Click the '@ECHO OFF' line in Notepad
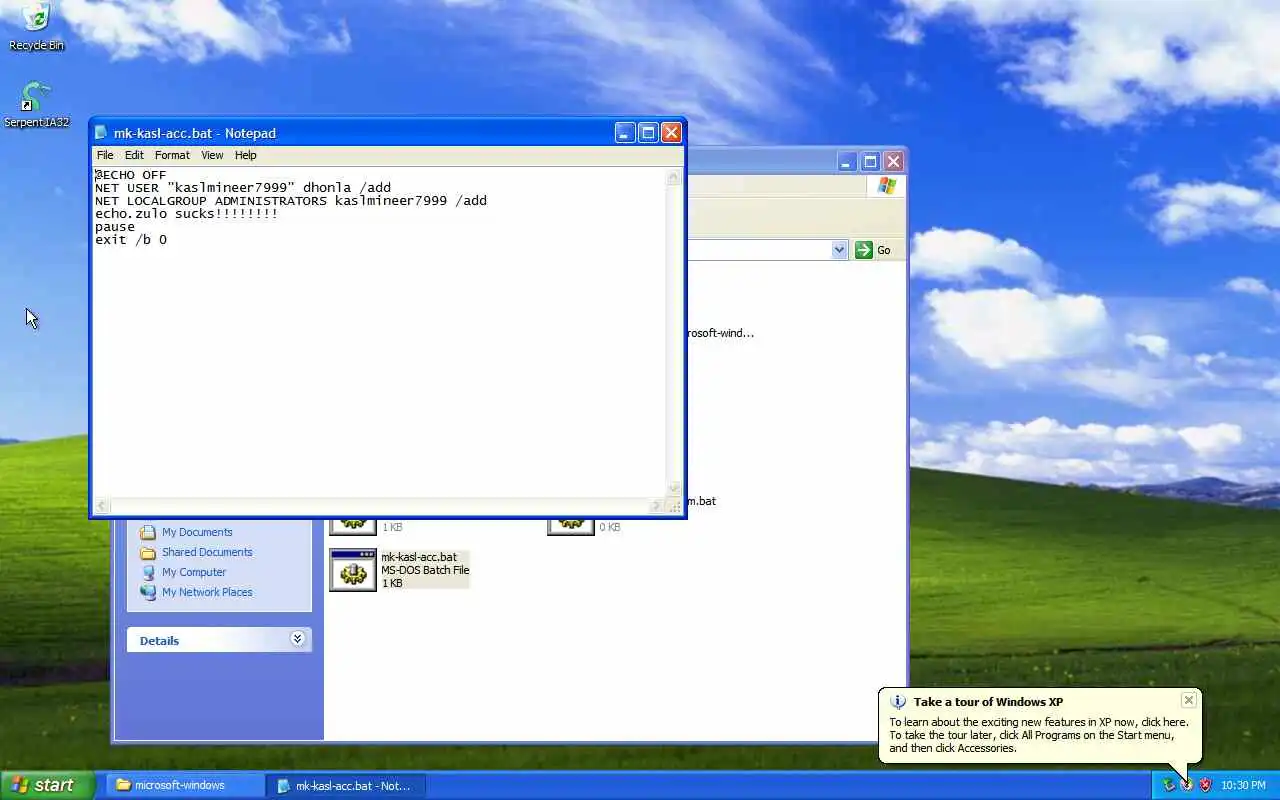The height and width of the screenshot is (800, 1280). tap(131, 175)
